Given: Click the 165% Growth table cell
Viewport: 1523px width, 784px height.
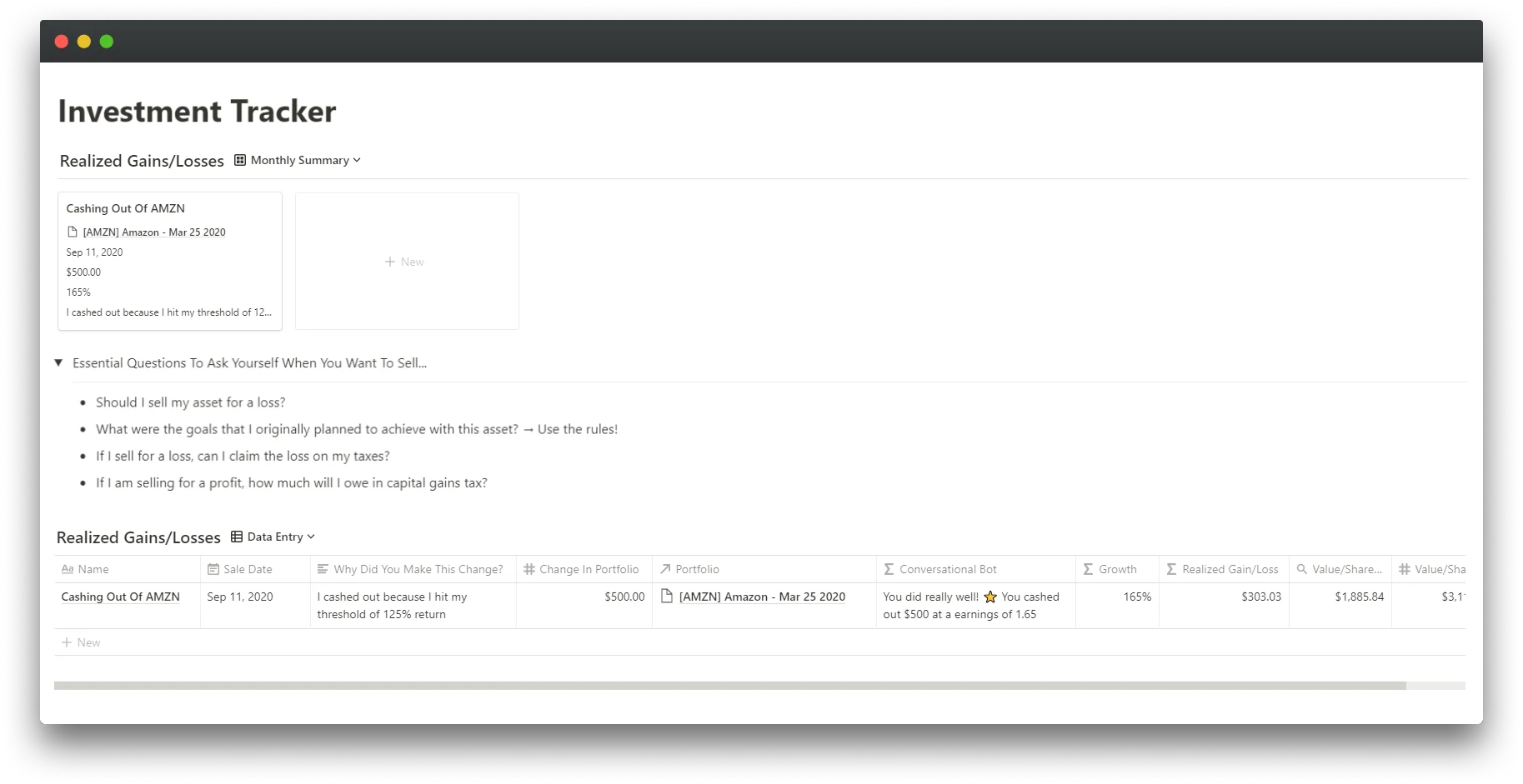Looking at the screenshot, I should pyautogui.click(x=1117, y=606).
